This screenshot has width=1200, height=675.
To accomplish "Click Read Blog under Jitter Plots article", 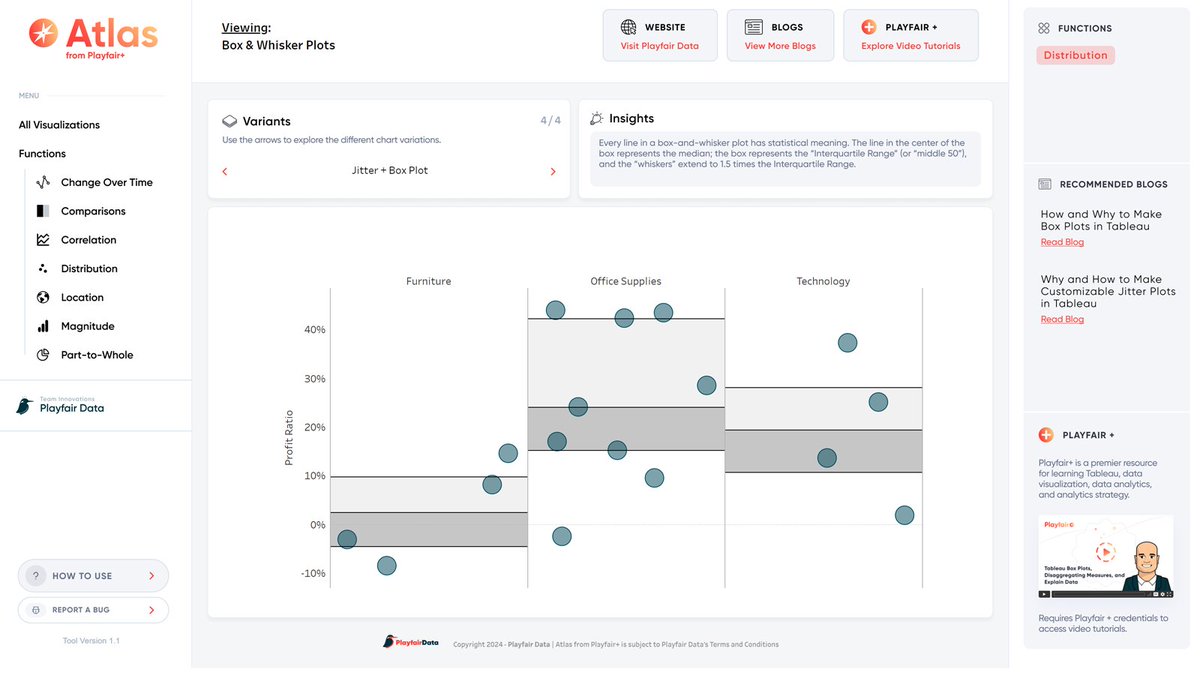I will 1062,319.
